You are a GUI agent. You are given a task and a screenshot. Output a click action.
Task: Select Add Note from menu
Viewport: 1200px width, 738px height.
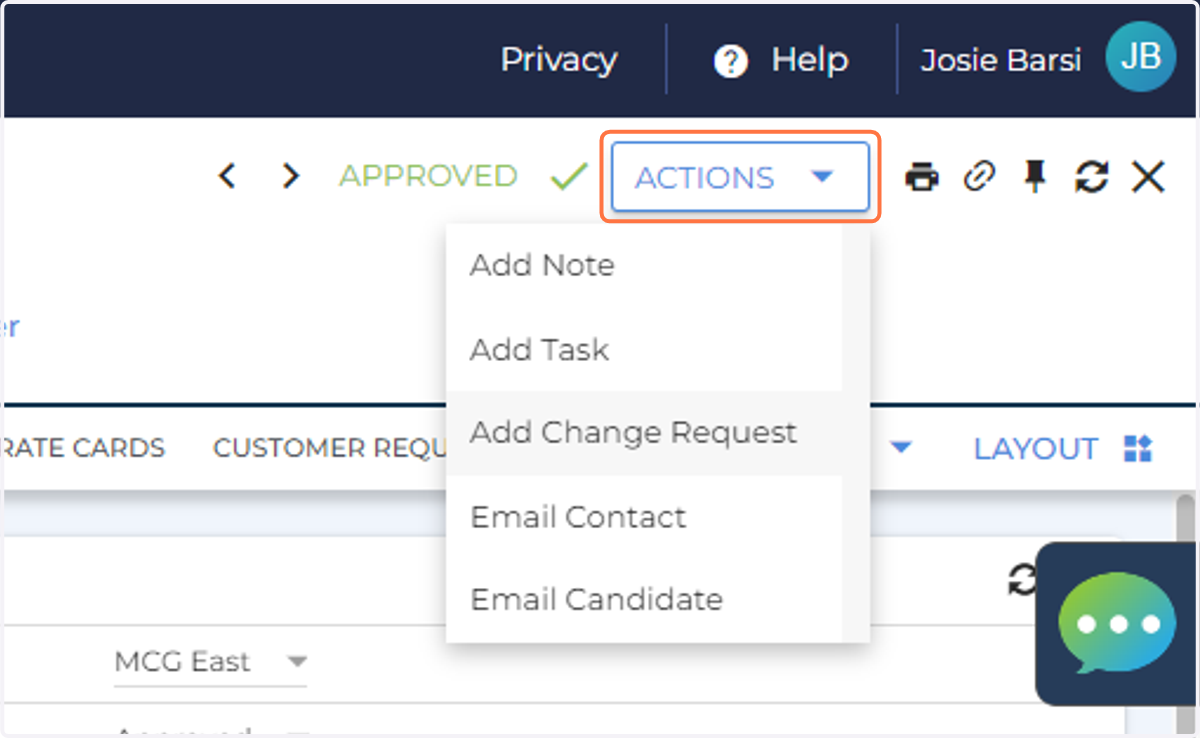point(644,266)
